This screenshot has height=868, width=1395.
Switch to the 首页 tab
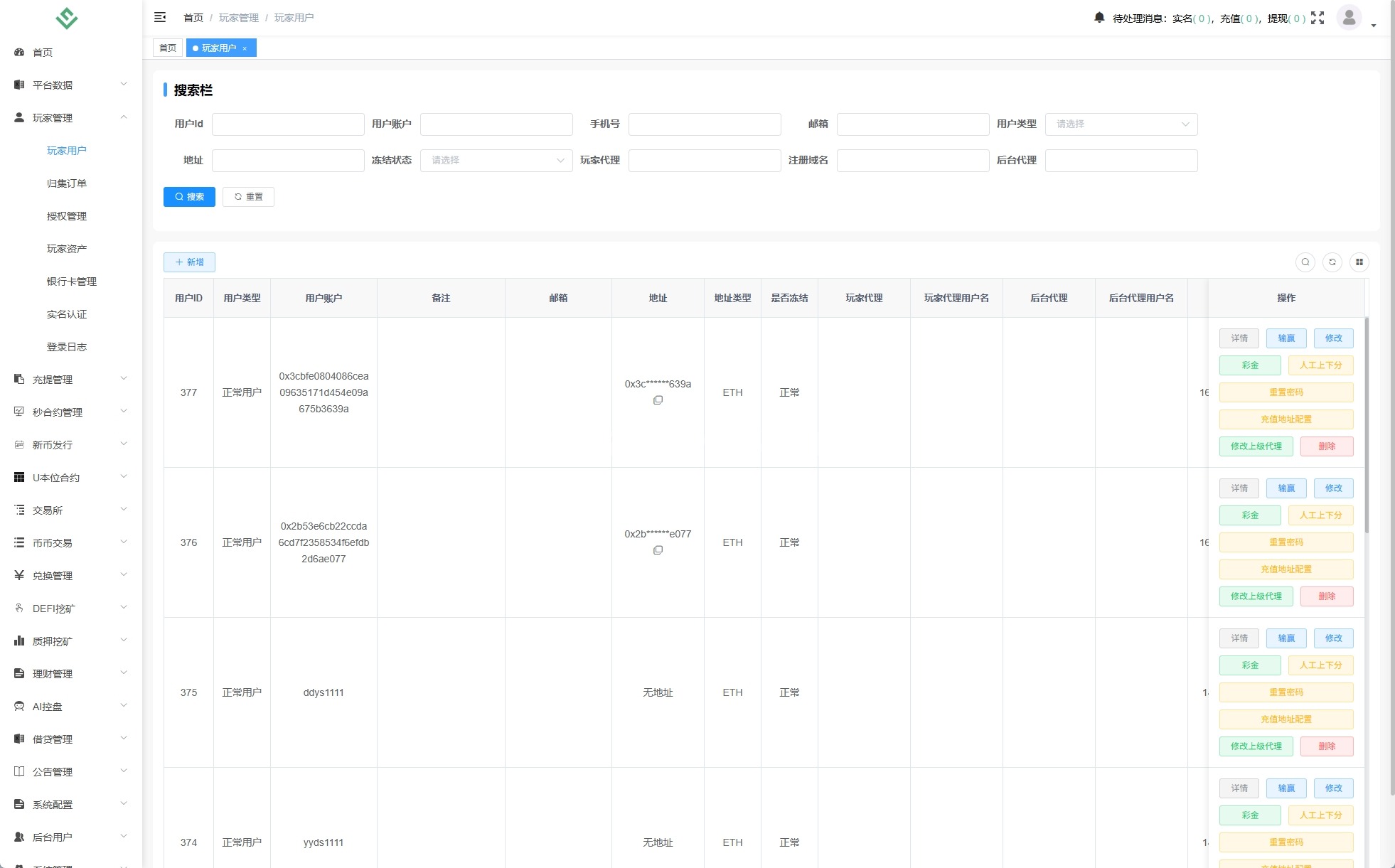coord(168,48)
